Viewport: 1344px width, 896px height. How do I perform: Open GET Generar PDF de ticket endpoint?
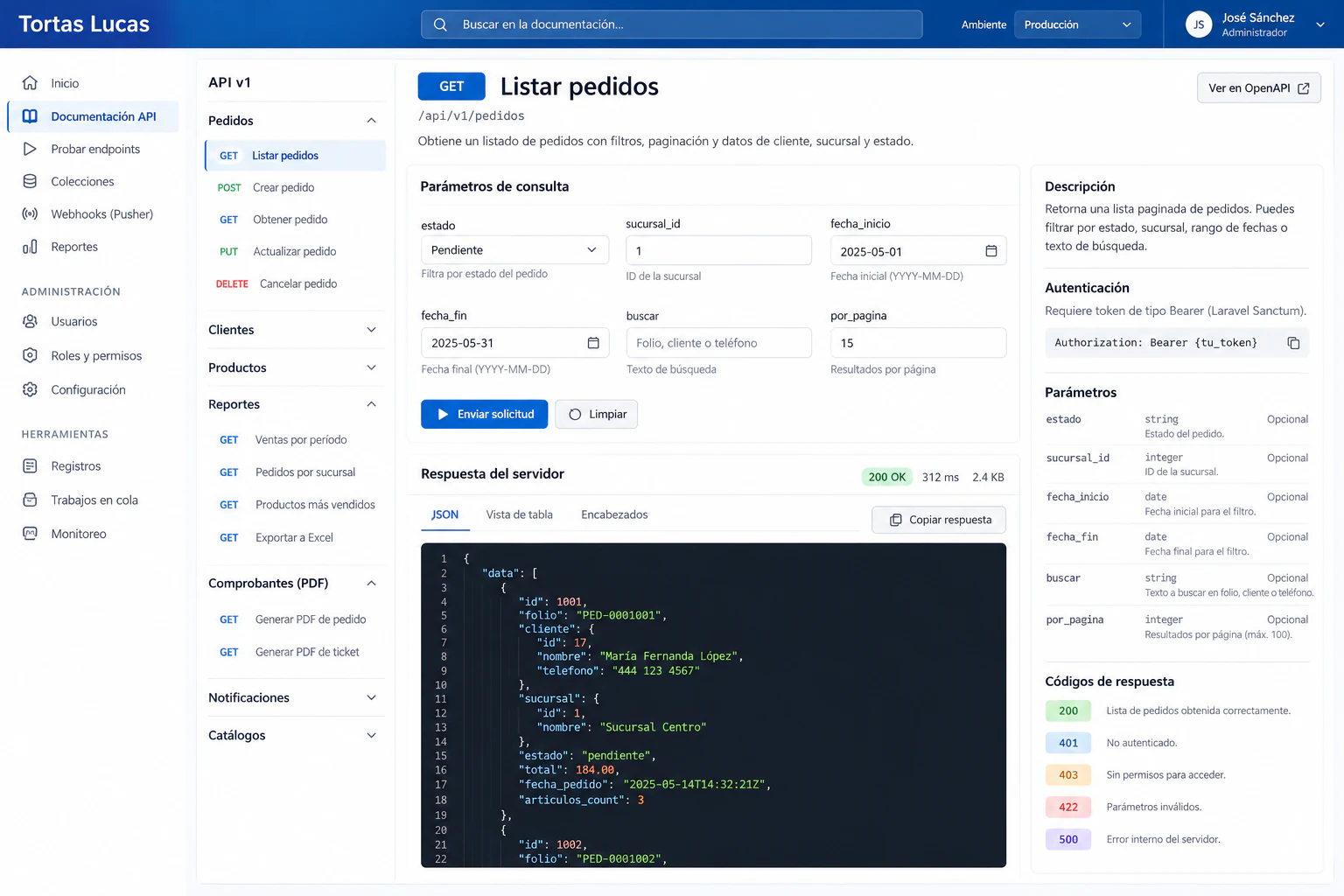pos(295,652)
